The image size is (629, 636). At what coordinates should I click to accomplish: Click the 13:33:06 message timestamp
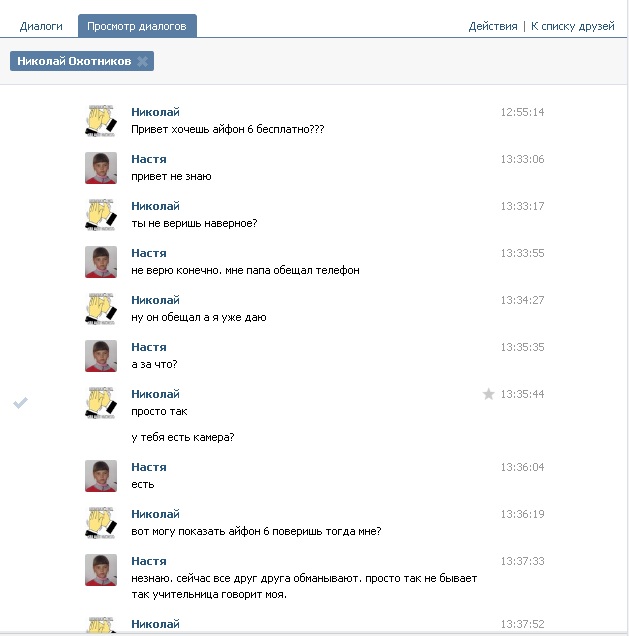tap(522, 159)
